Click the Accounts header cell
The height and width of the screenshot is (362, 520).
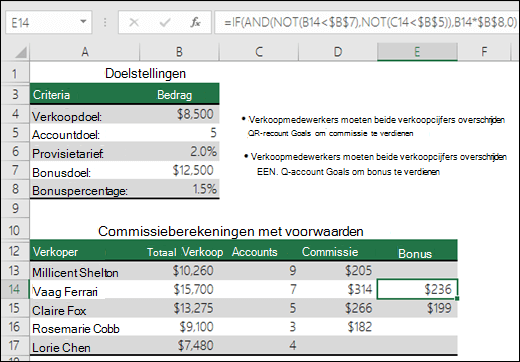point(259,251)
